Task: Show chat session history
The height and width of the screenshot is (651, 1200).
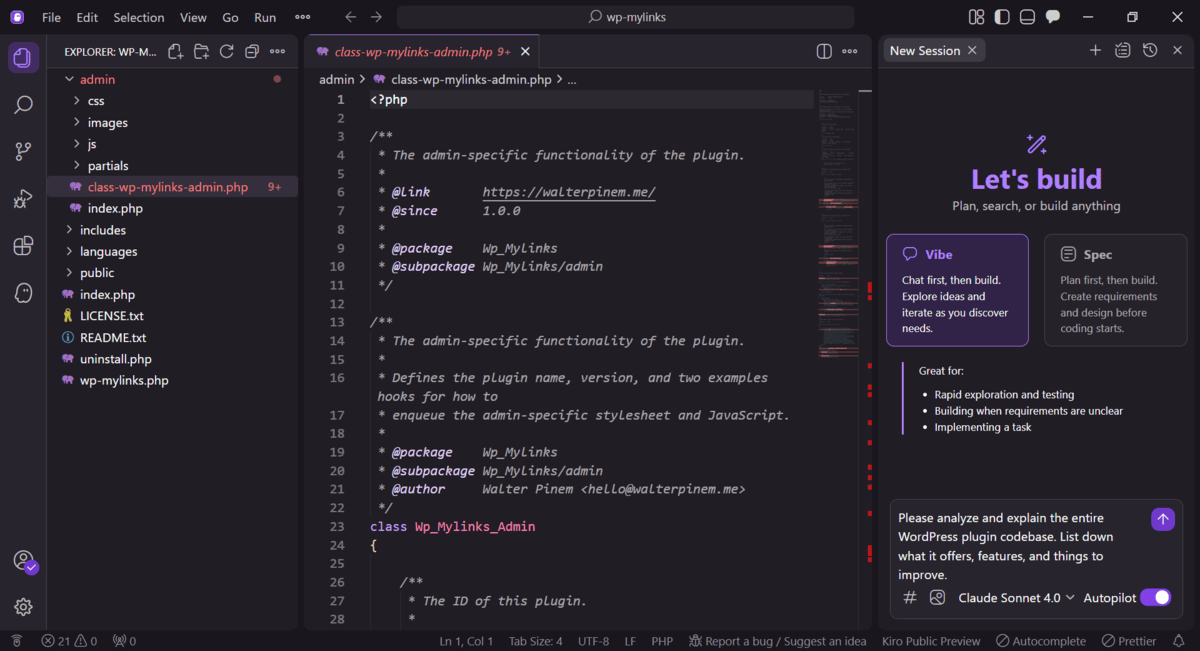Action: (x=1150, y=50)
